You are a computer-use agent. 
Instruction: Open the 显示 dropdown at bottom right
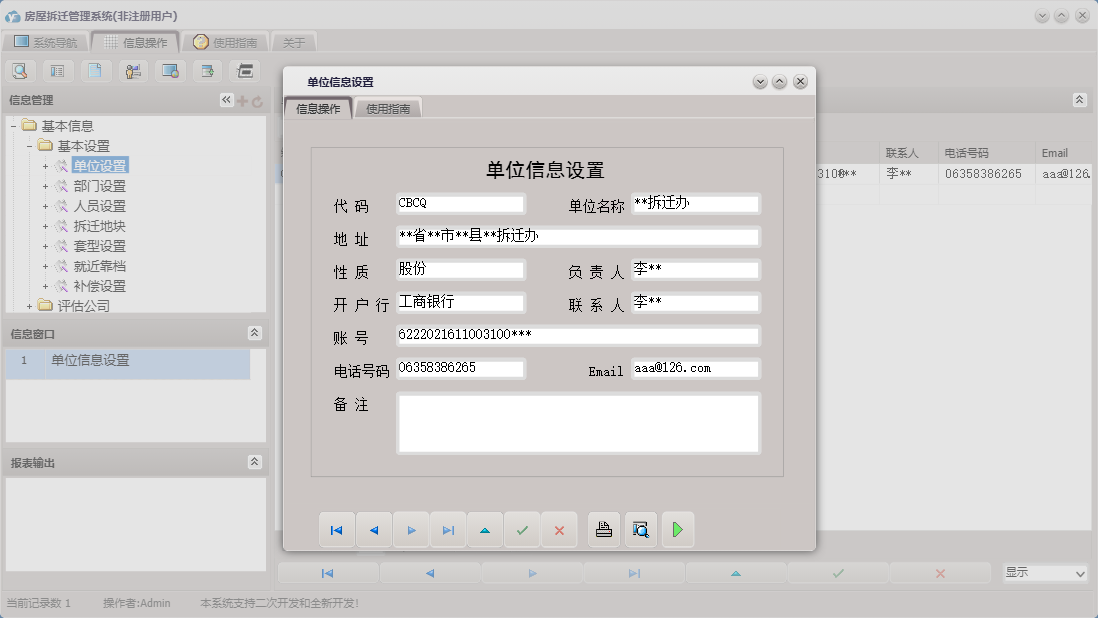(x=1044, y=573)
